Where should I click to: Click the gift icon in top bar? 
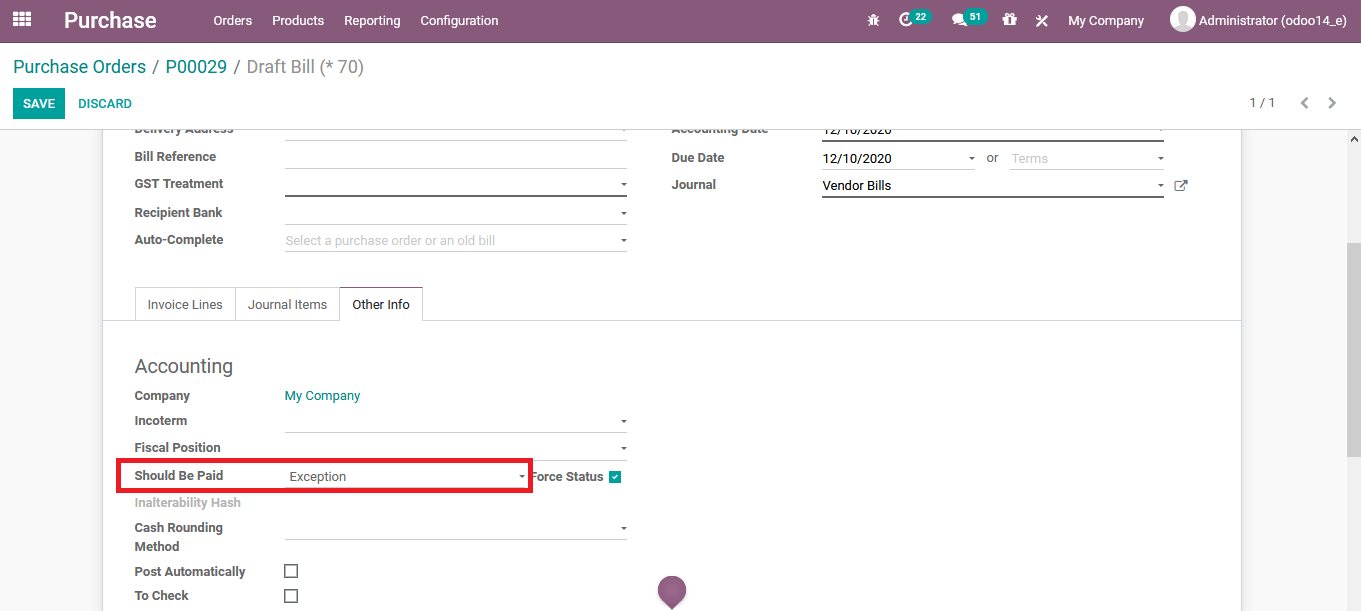[1009, 19]
